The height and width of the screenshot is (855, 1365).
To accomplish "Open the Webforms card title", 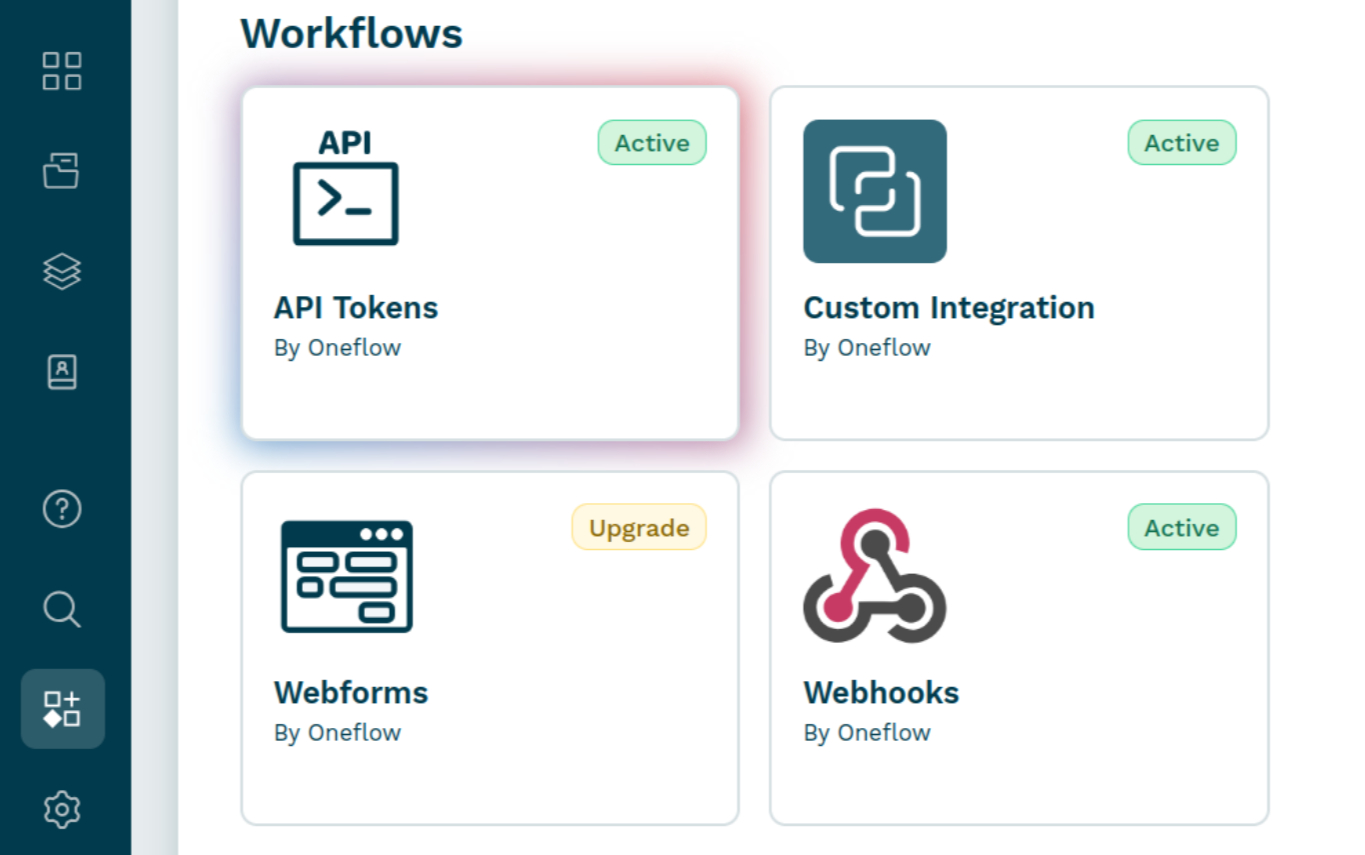I will click(351, 693).
